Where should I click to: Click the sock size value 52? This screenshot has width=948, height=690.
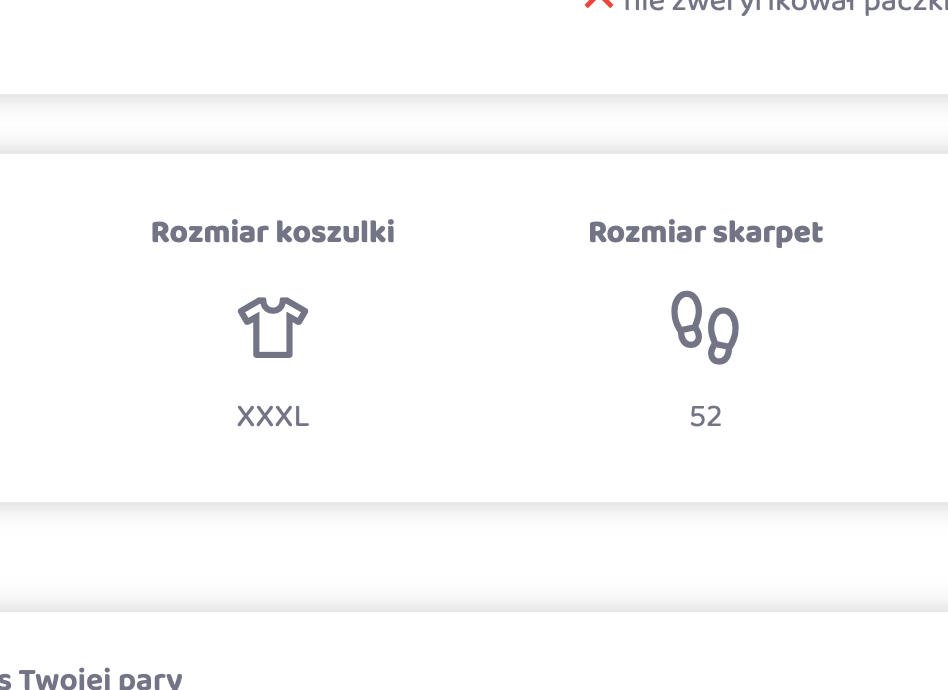(x=705, y=417)
